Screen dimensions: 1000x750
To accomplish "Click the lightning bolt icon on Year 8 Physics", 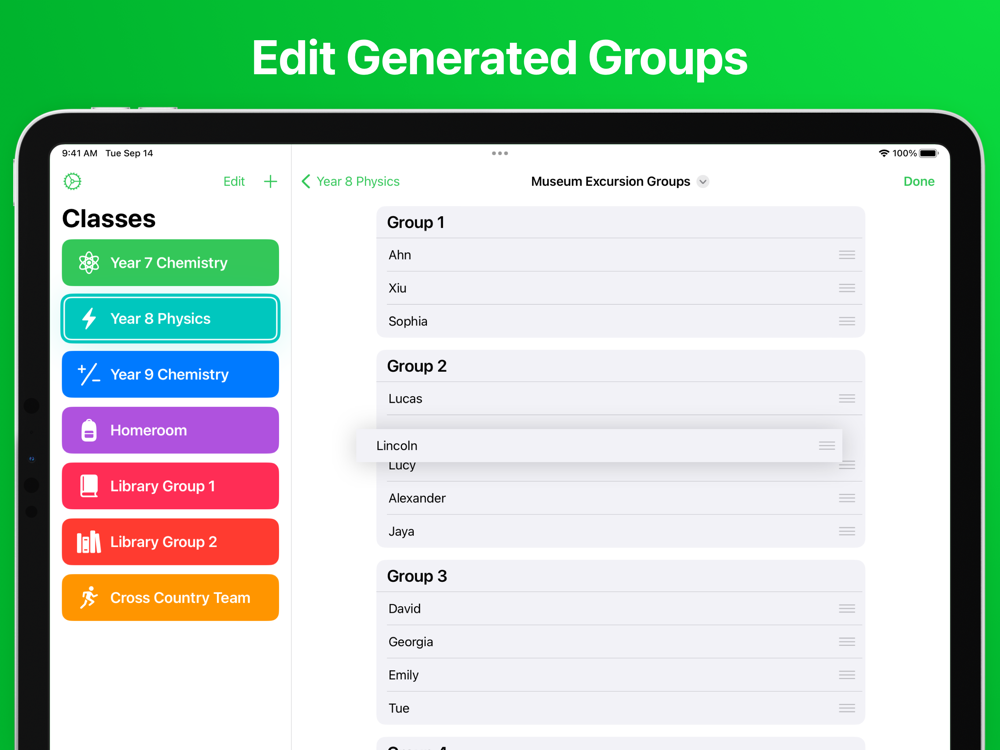I will pyautogui.click(x=89, y=318).
